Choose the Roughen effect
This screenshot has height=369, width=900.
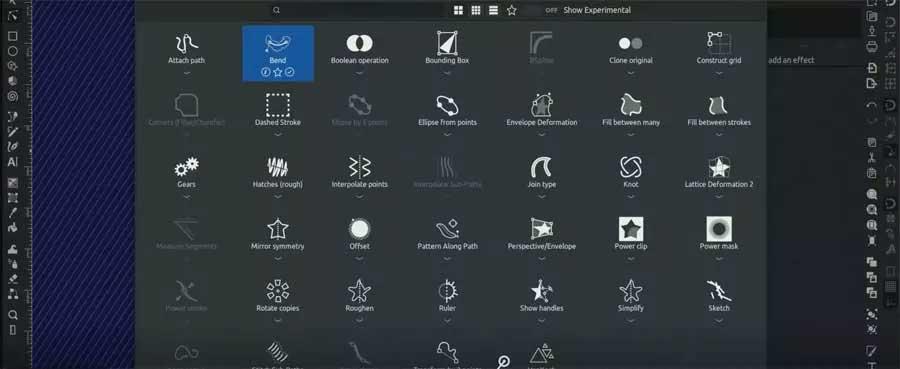pyautogui.click(x=359, y=297)
